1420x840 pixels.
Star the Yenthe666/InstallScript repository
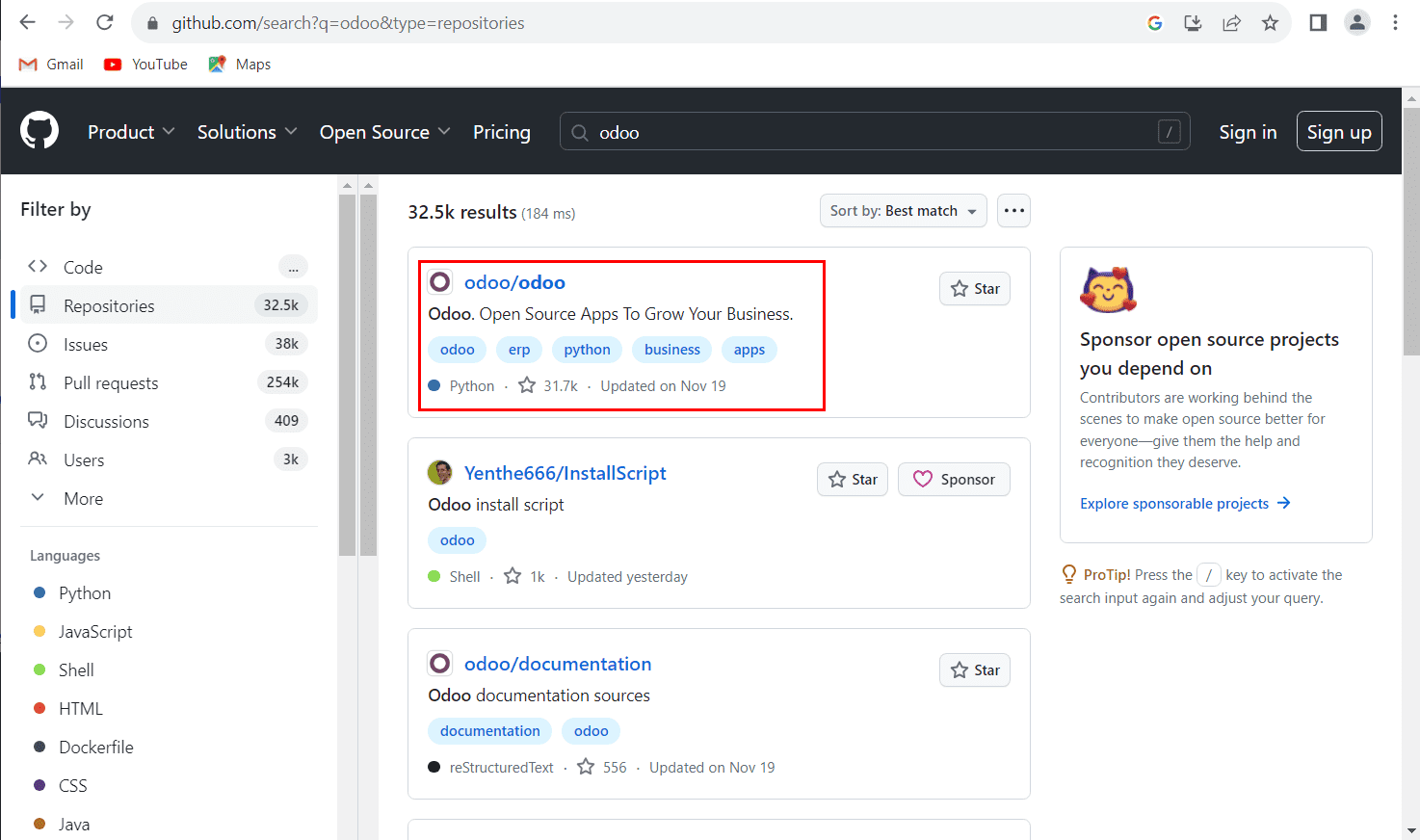pyautogui.click(x=853, y=480)
